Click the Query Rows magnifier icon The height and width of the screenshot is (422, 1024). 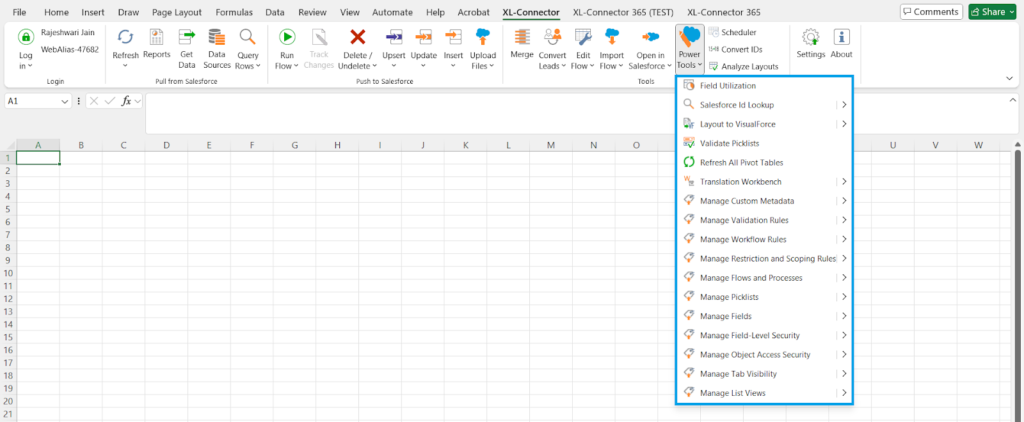[248, 37]
